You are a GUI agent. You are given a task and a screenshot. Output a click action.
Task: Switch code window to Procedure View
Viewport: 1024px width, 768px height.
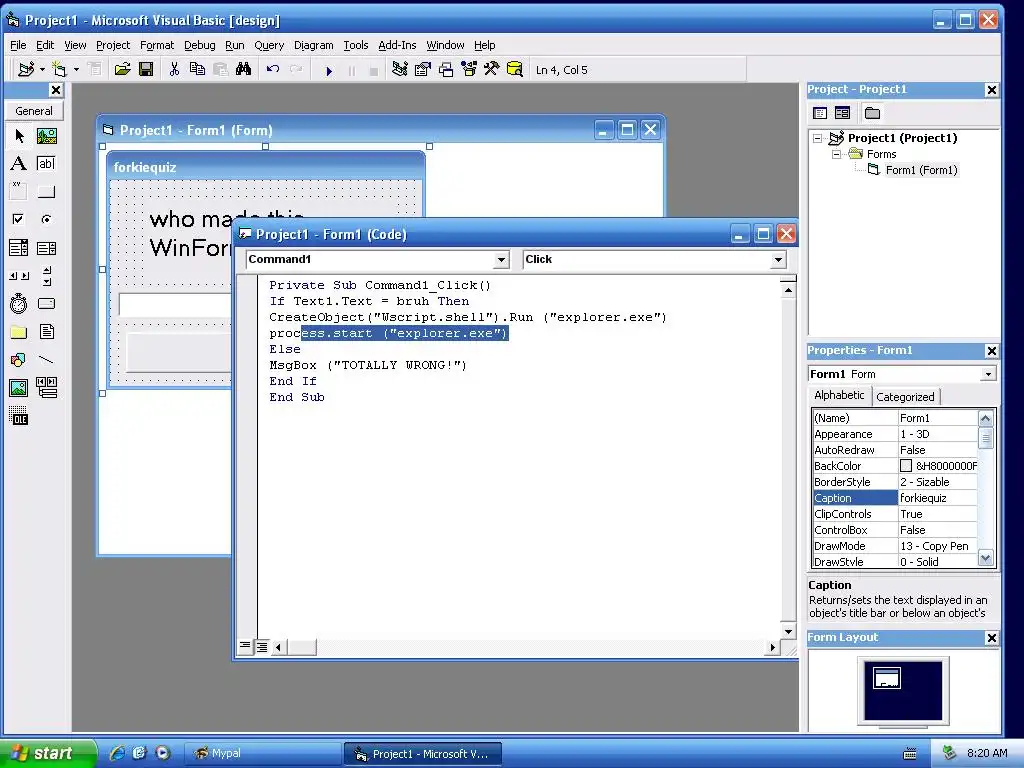click(244, 647)
